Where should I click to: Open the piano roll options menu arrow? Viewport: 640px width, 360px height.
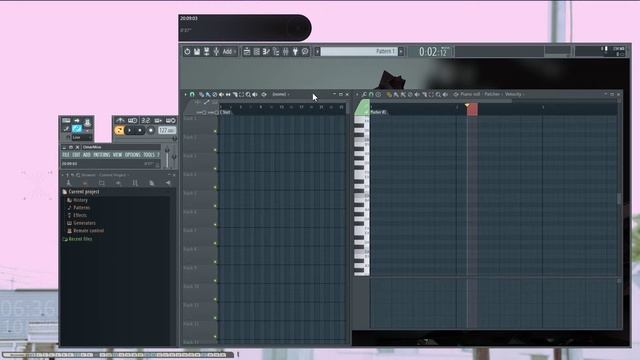click(x=358, y=95)
